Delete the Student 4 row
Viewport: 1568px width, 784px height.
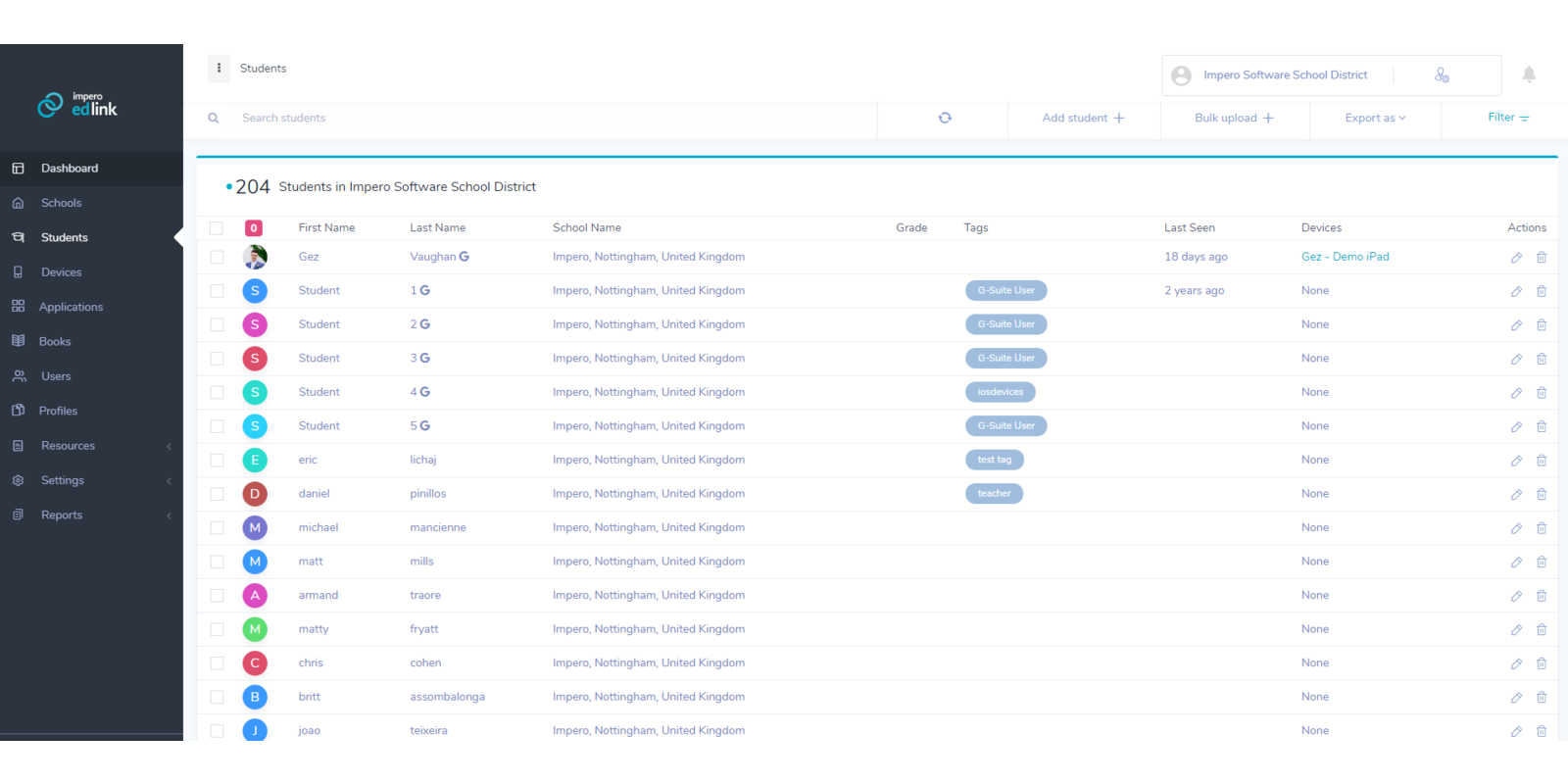pyautogui.click(x=1542, y=393)
